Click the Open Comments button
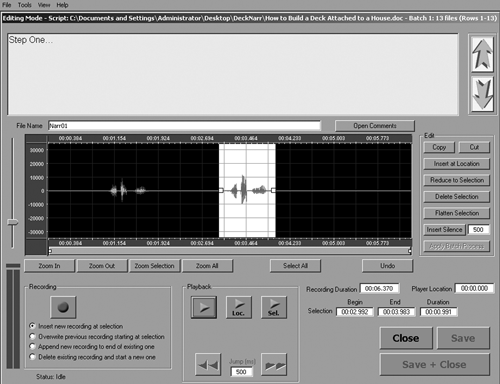Image resolution: width=500 pixels, height=384 pixels. click(375, 126)
